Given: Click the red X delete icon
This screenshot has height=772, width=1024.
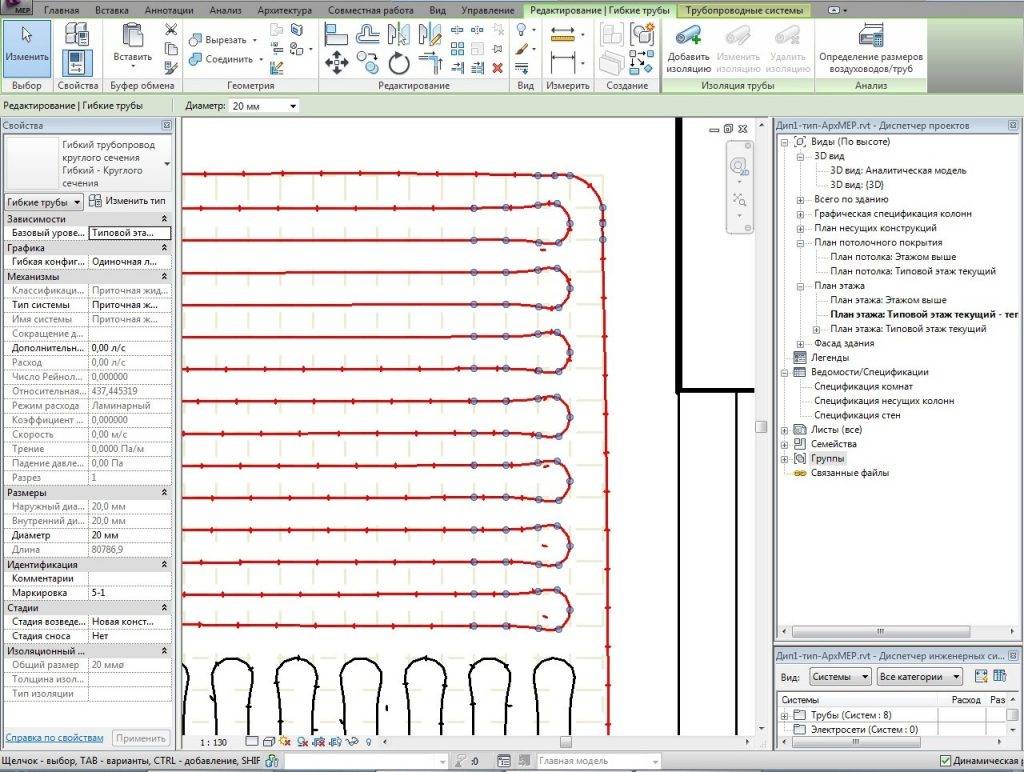Looking at the screenshot, I should 497,67.
